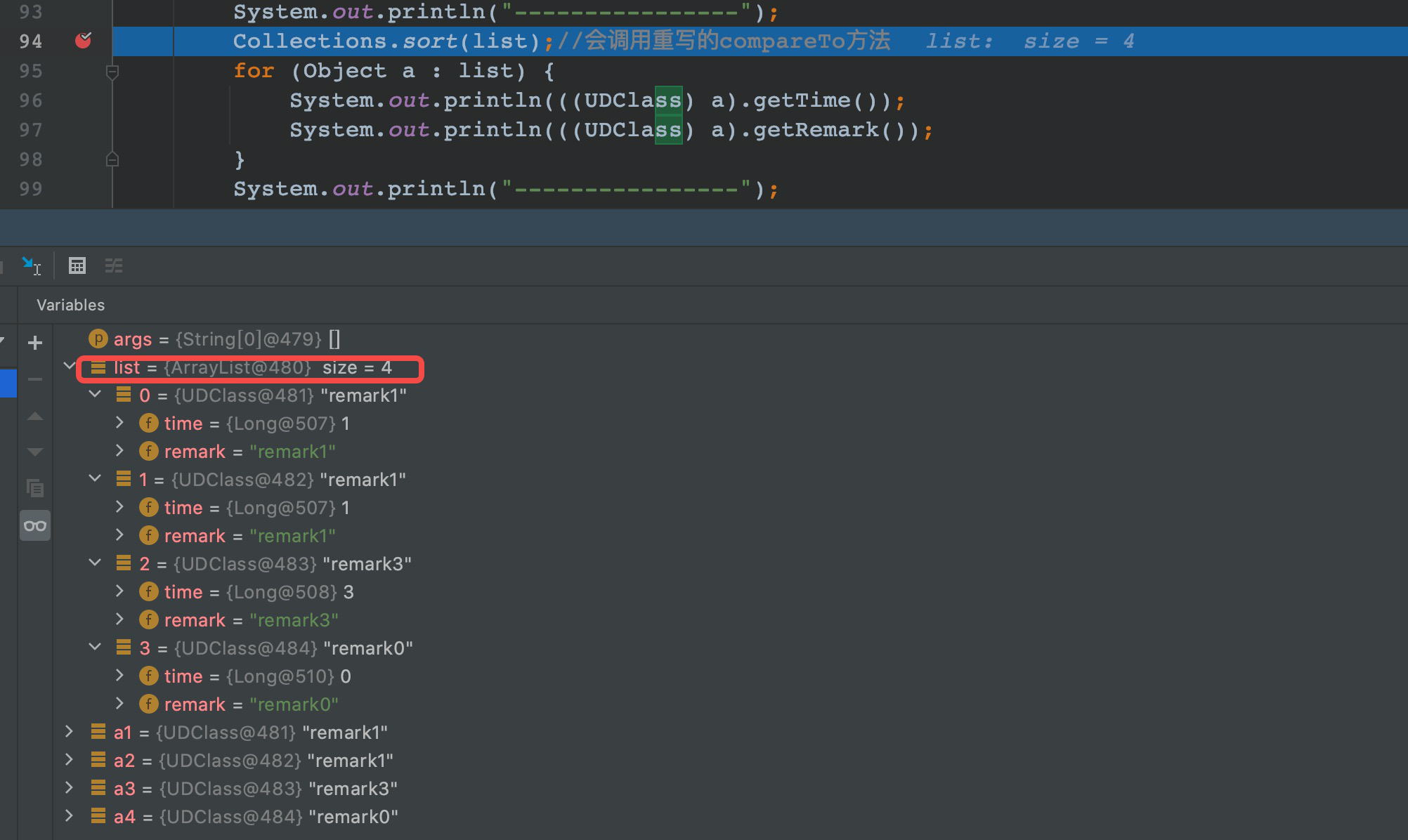Toggle the show watches glasses icon
The width and height of the screenshot is (1408, 840).
[34, 525]
